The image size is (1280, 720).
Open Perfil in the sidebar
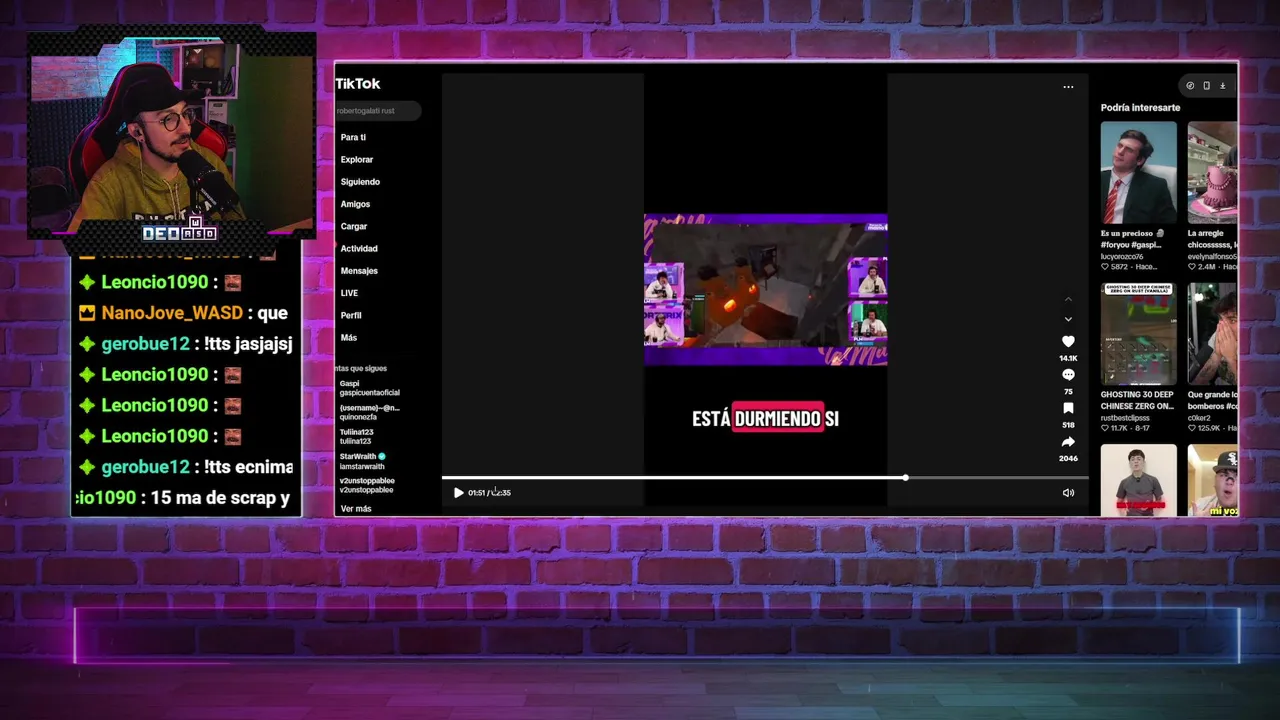coord(351,315)
